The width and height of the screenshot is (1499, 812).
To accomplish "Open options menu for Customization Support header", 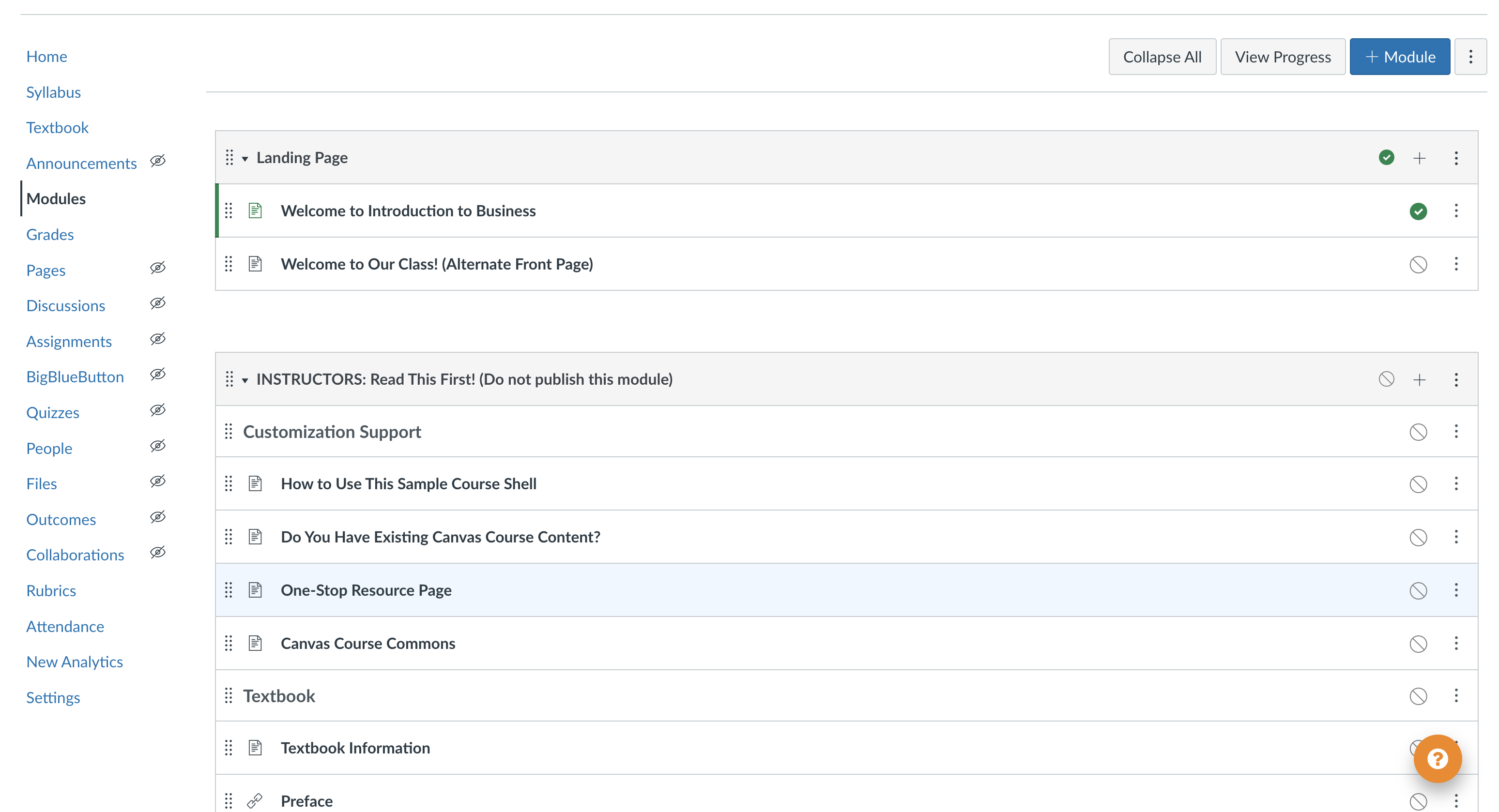I will [1456, 432].
